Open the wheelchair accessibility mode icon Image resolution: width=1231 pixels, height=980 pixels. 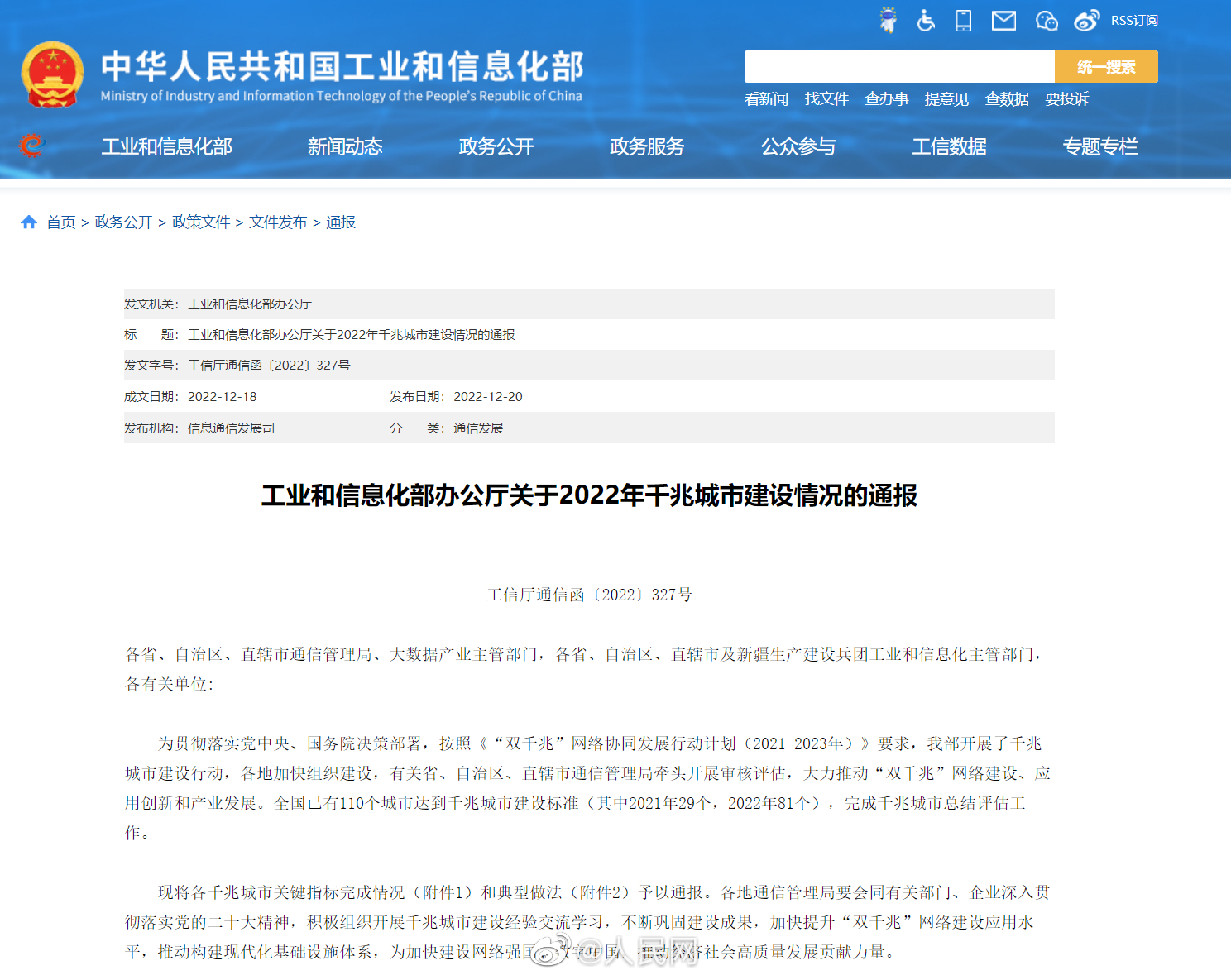926,20
